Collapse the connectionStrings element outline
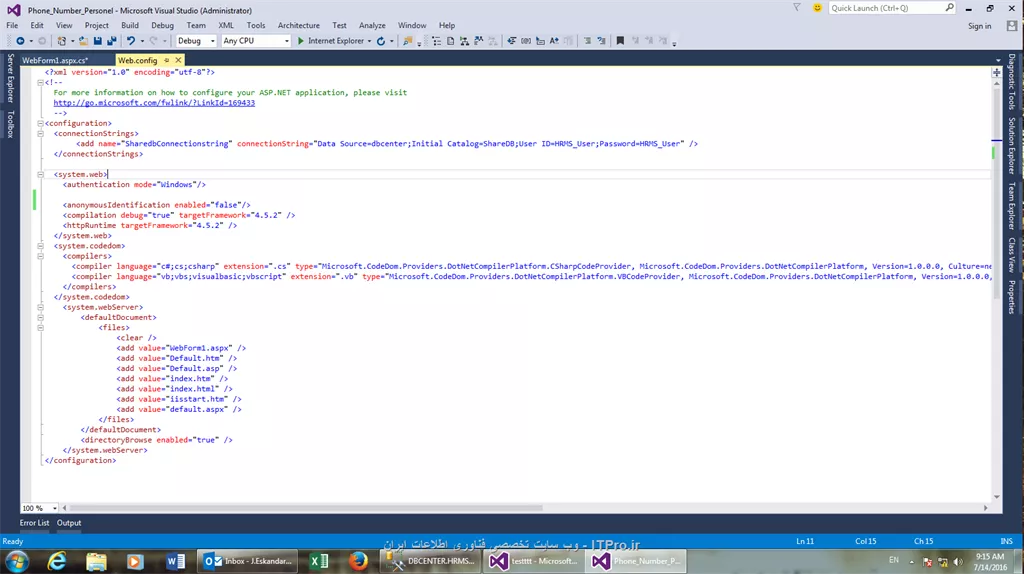The width and height of the screenshot is (1024, 574). (x=40, y=133)
